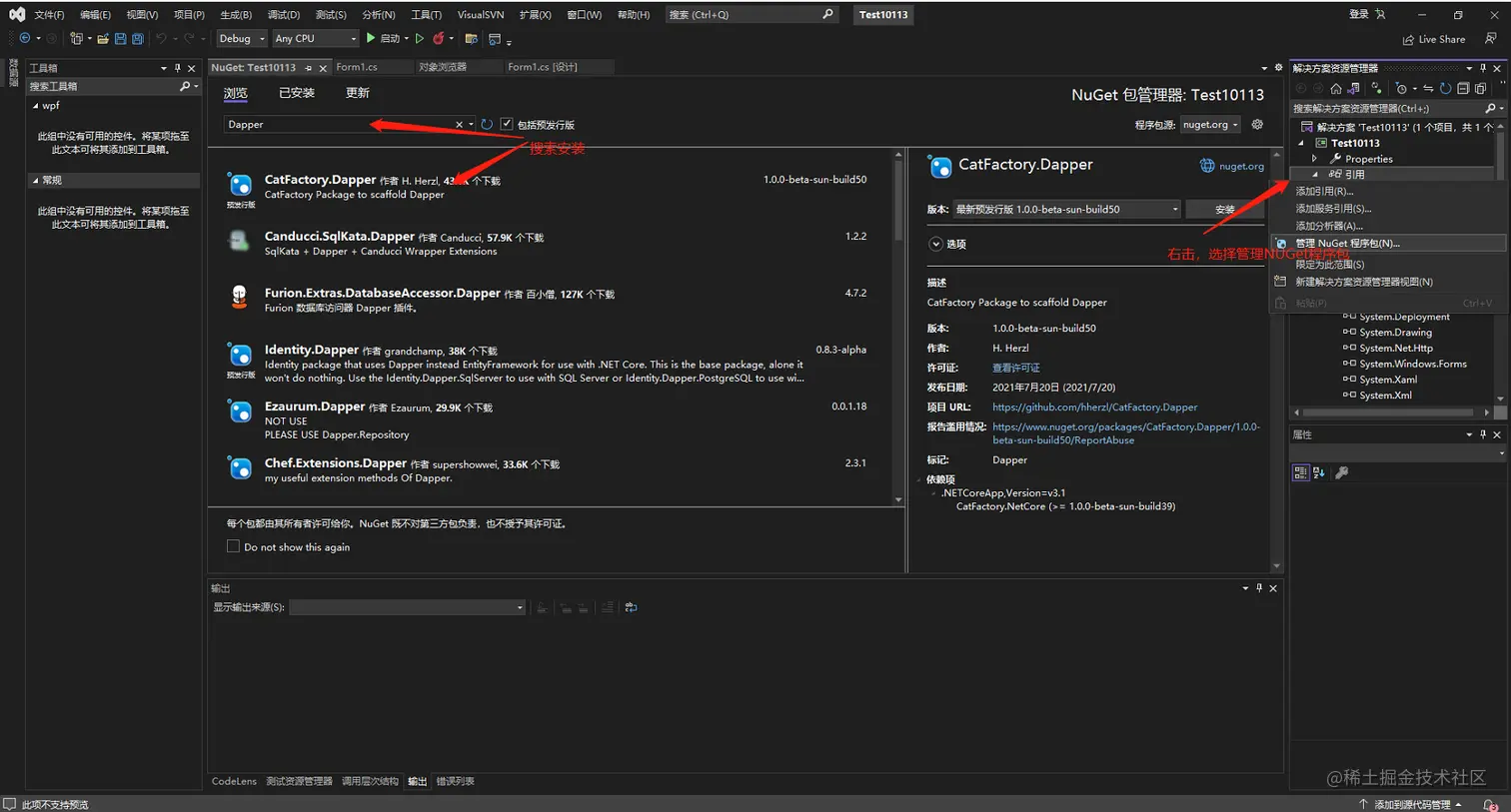Open the 文件(F) menu
This screenshot has width=1511, height=812.
(x=49, y=15)
